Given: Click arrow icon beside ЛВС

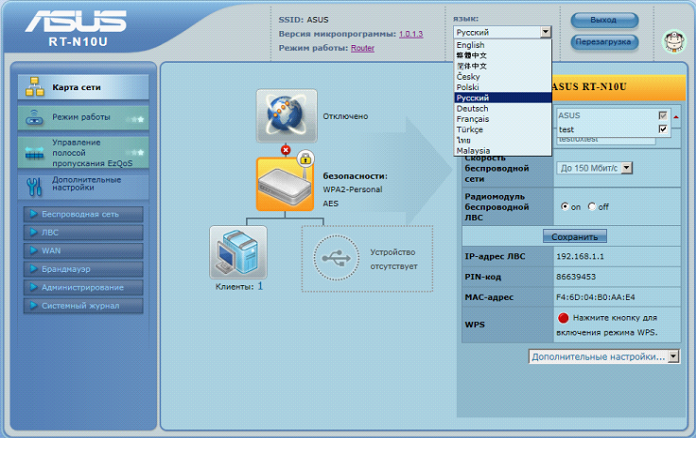Looking at the screenshot, I should tap(33, 232).
